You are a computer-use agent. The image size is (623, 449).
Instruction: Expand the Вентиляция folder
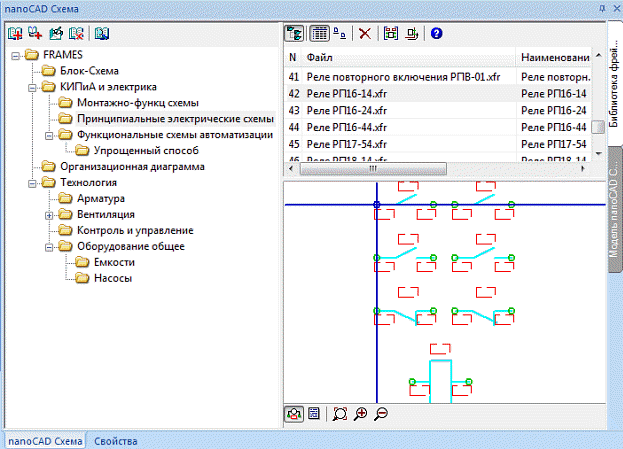[x=49, y=215]
